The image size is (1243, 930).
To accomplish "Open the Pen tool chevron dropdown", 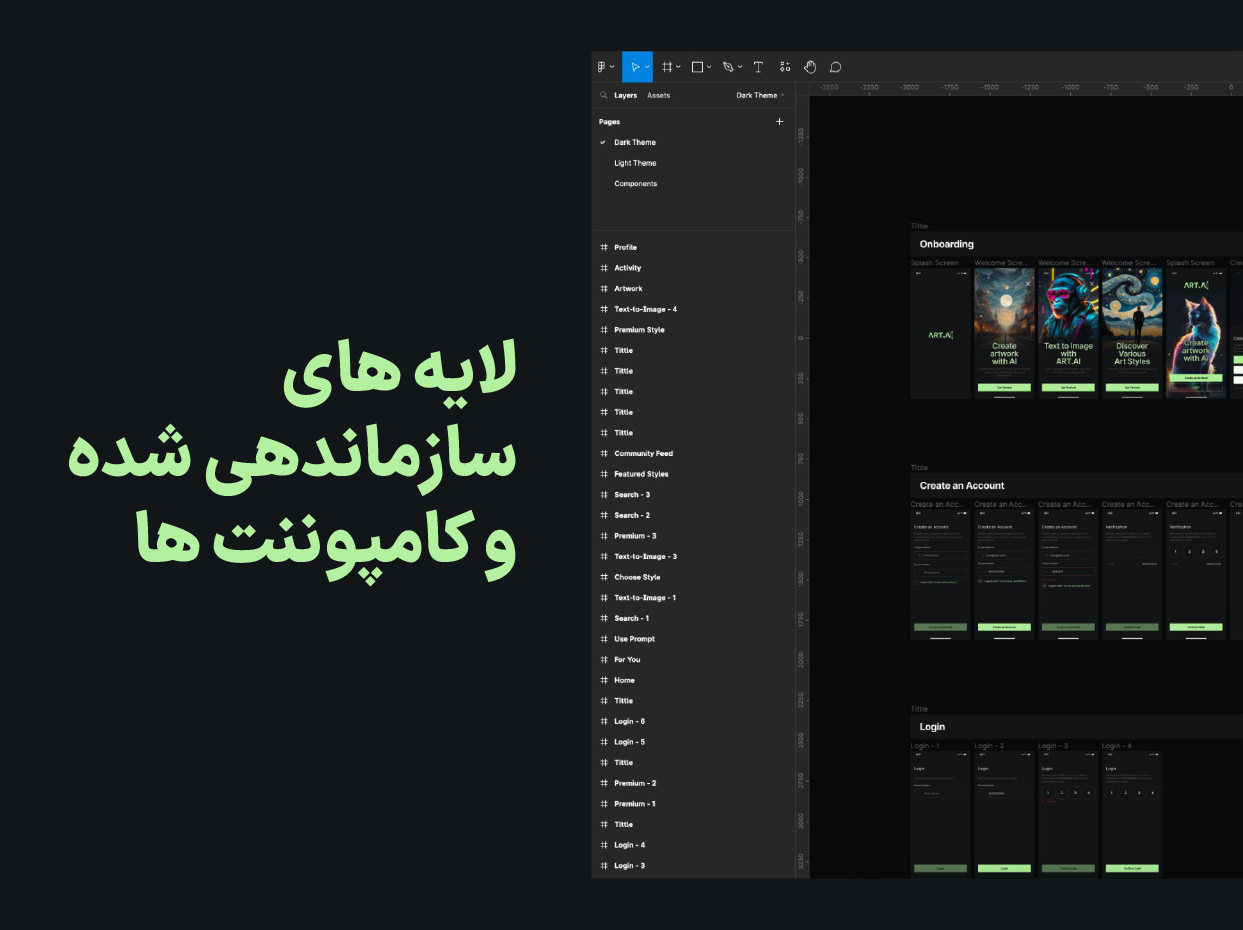I will coord(740,68).
